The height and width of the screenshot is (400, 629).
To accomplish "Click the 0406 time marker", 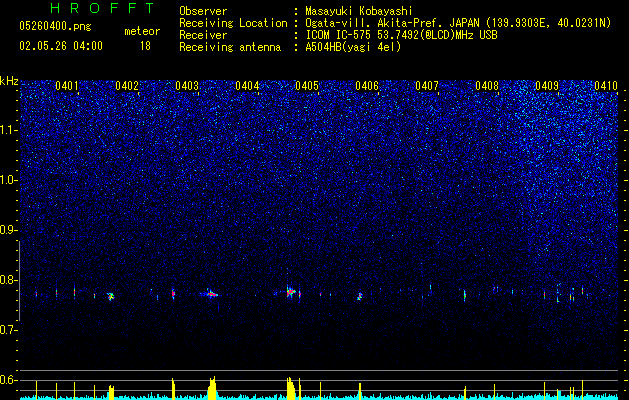I will [367, 86].
